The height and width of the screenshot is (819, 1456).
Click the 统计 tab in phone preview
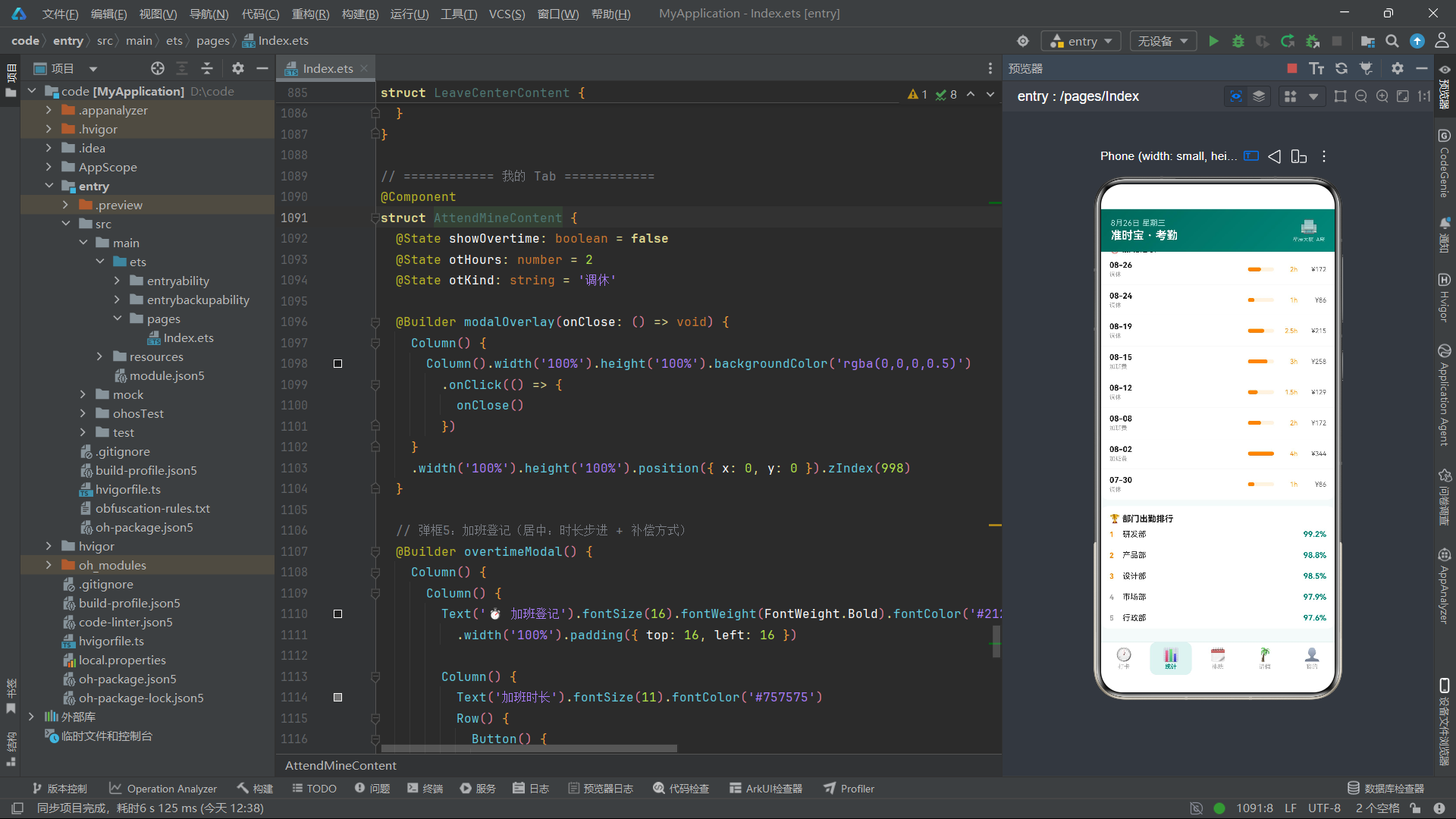pyautogui.click(x=1171, y=658)
